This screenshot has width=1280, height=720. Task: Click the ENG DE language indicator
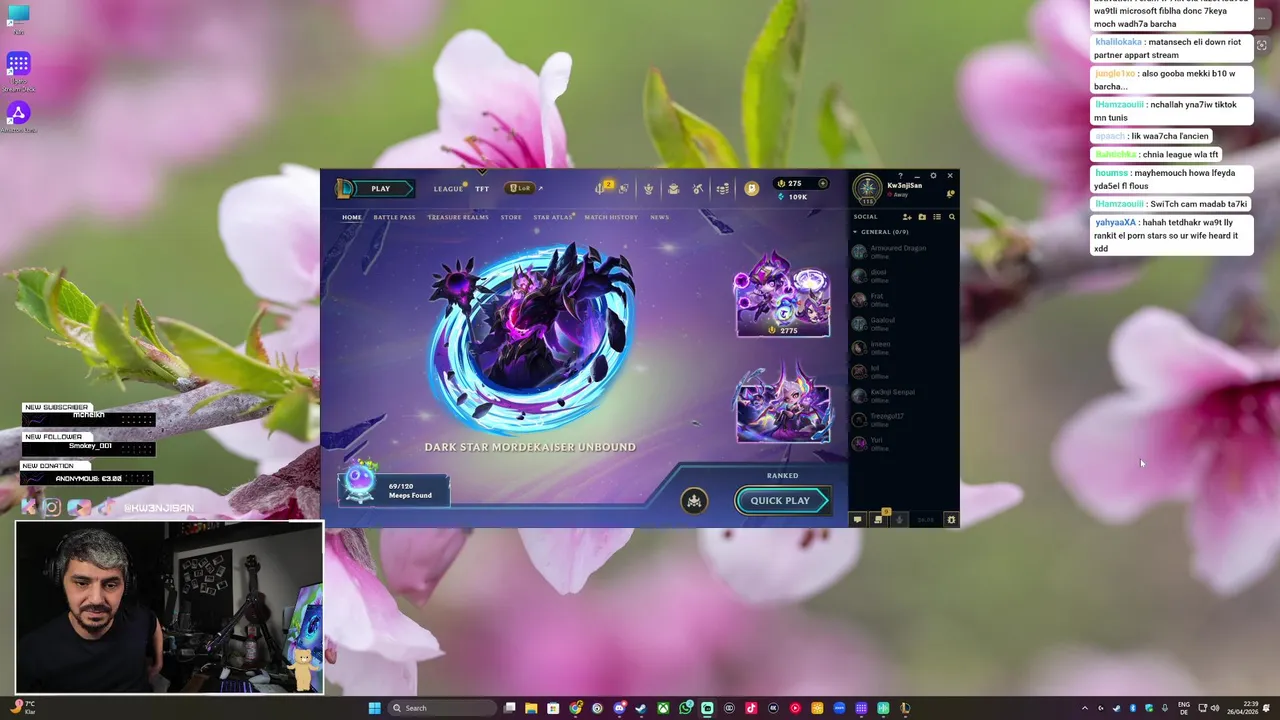coord(1184,708)
